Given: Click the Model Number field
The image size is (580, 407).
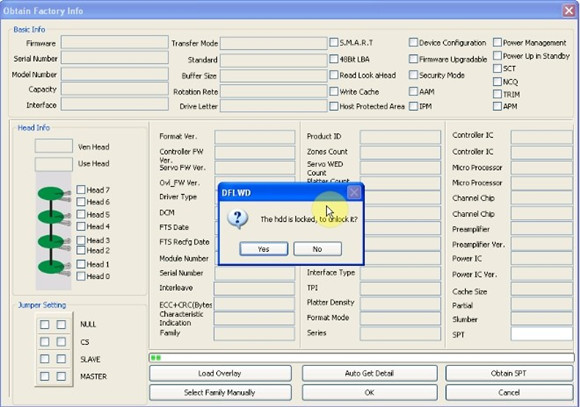Looking at the screenshot, I should pyautogui.click(x=115, y=74).
